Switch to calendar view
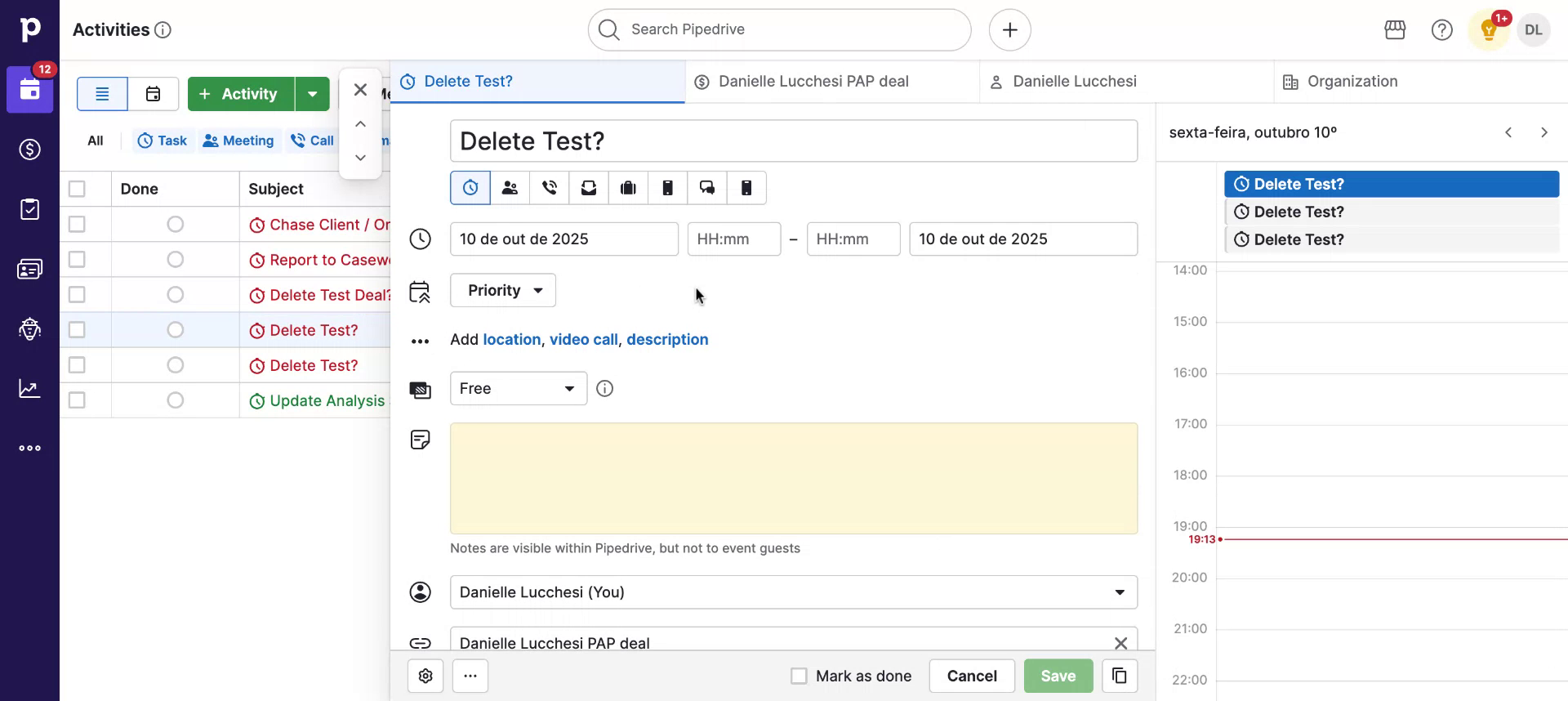 coord(154,94)
